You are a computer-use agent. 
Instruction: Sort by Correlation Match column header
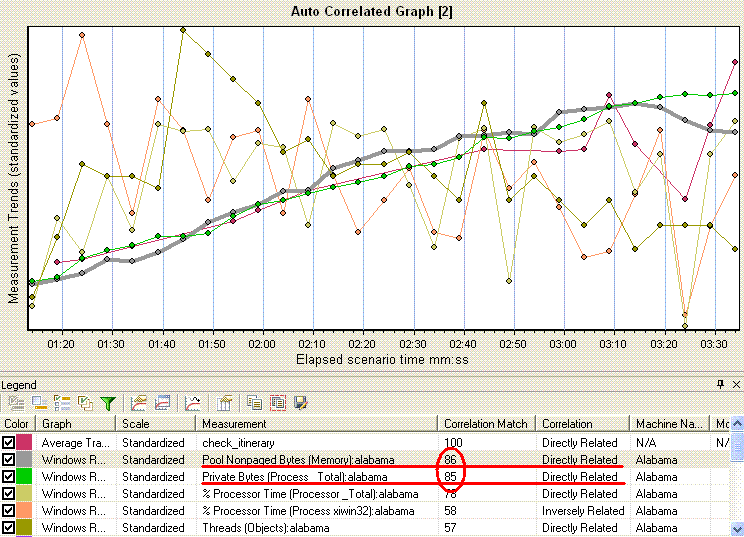485,423
